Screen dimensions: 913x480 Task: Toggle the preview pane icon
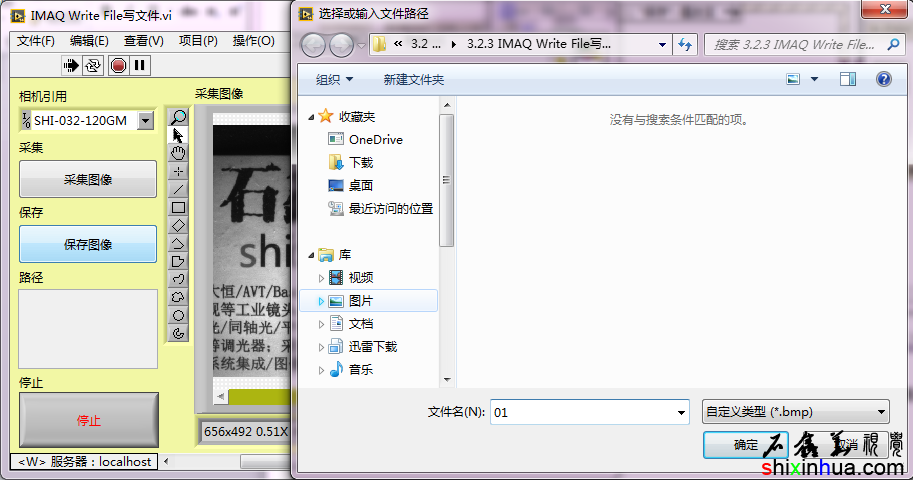848,79
